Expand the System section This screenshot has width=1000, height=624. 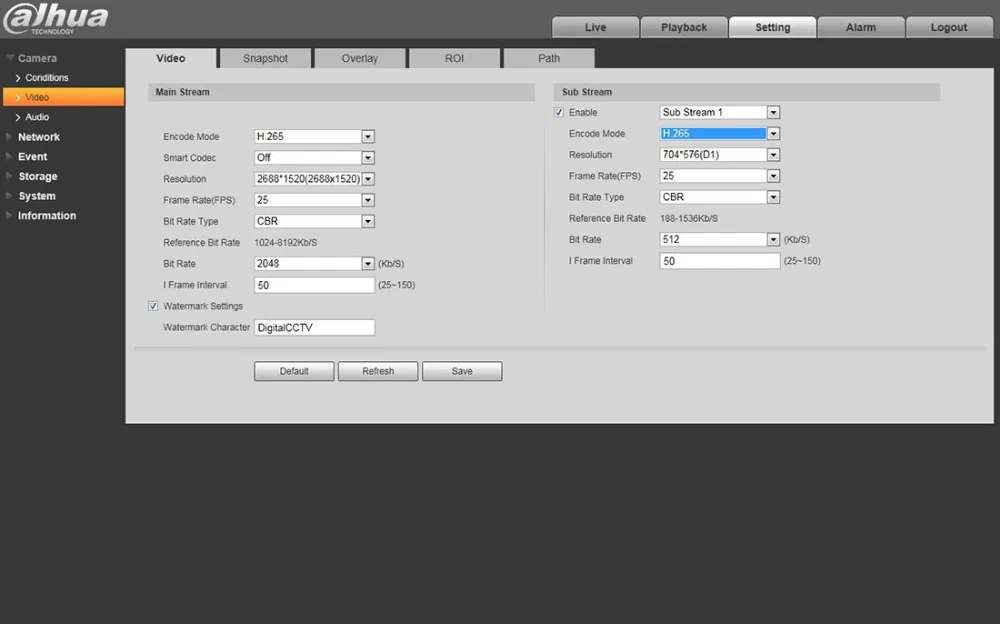pos(36,196)
